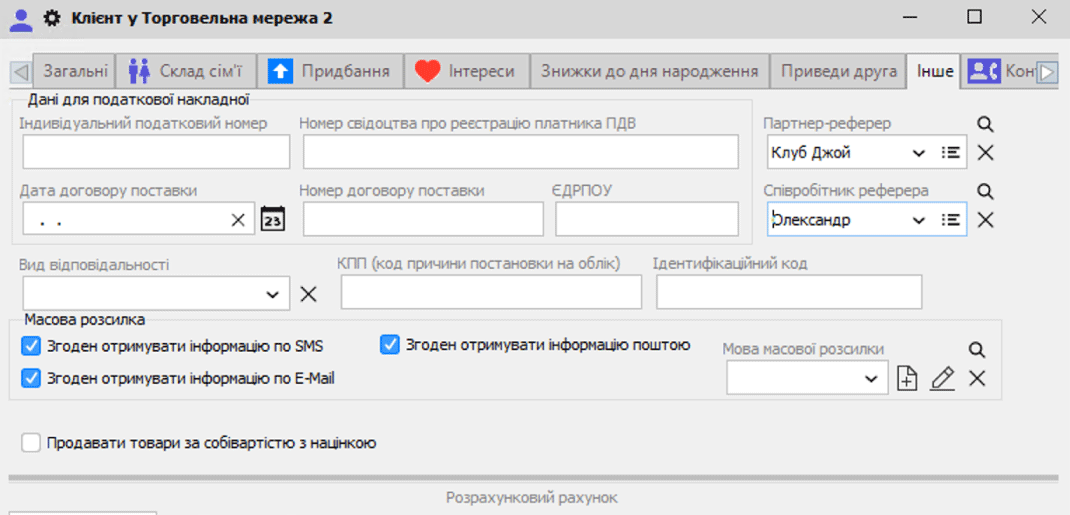Open list view for Співробітник реферера
The image size is (1070, 515).
(x=951, y=219)
